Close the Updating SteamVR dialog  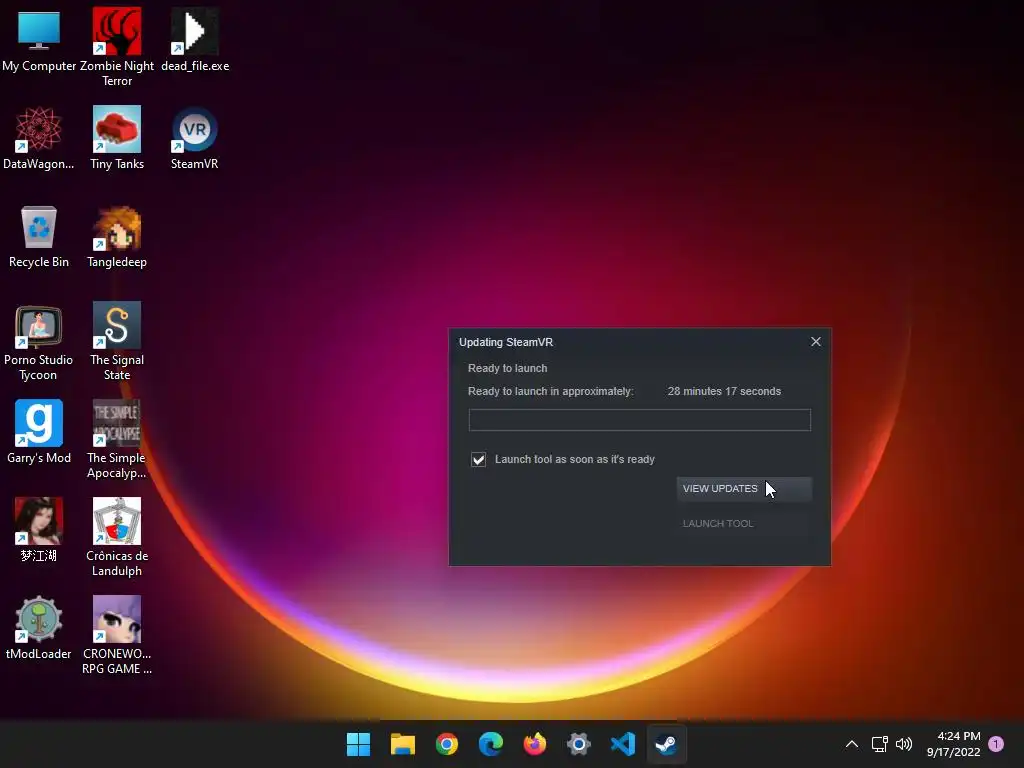(816, 342)
